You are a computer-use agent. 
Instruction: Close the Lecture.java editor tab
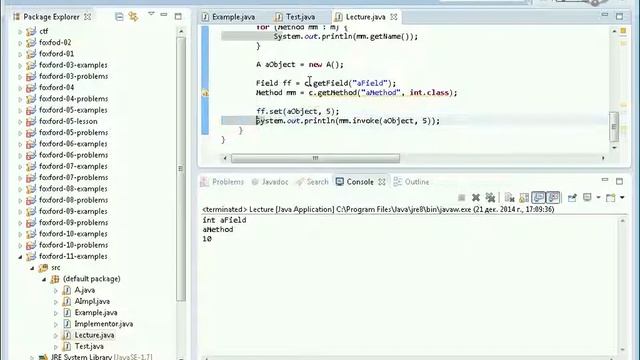click(x=393, y=17)
